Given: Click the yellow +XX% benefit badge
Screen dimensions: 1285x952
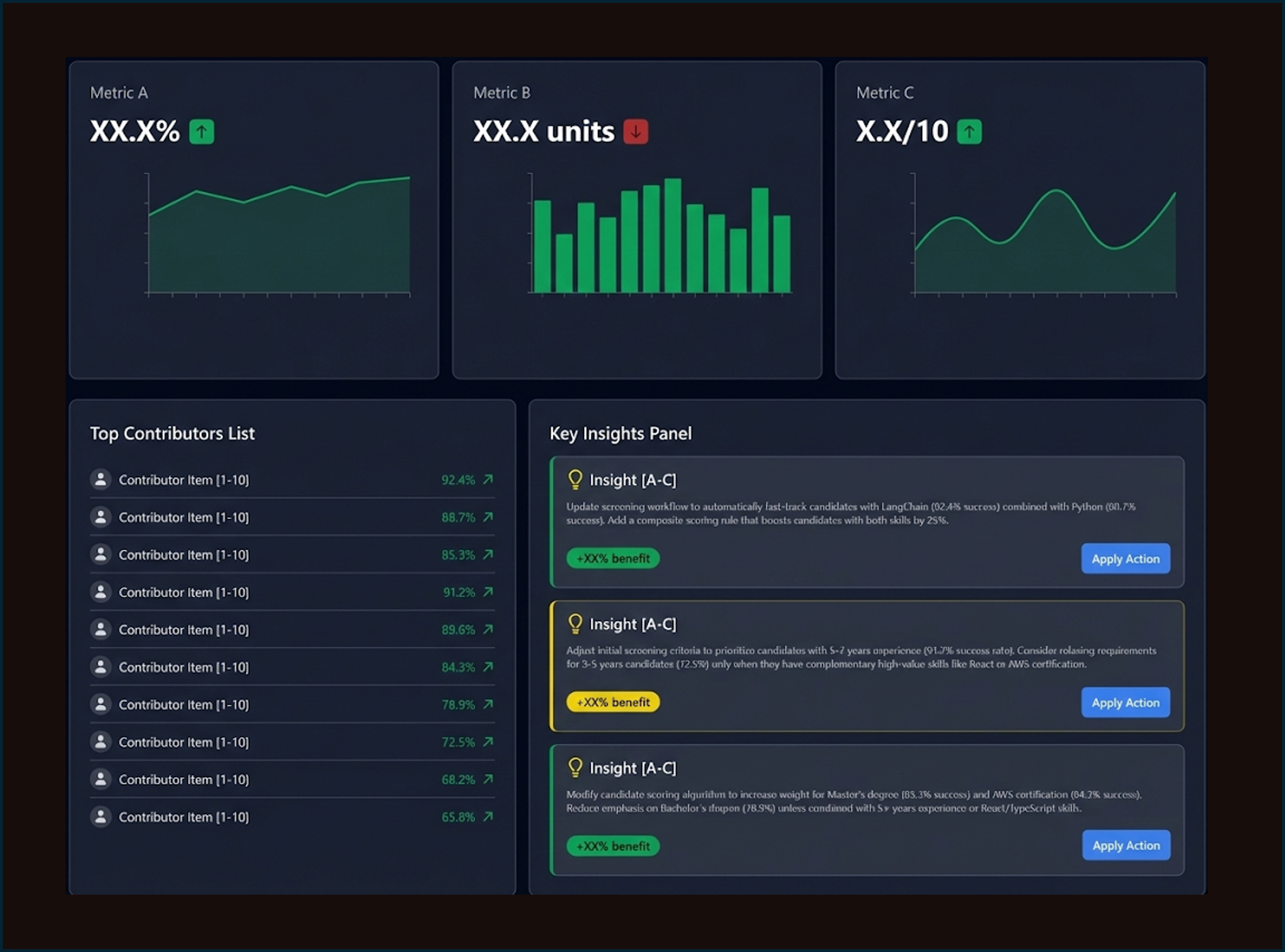Looking at the screenshot, I should coord(613,702).
